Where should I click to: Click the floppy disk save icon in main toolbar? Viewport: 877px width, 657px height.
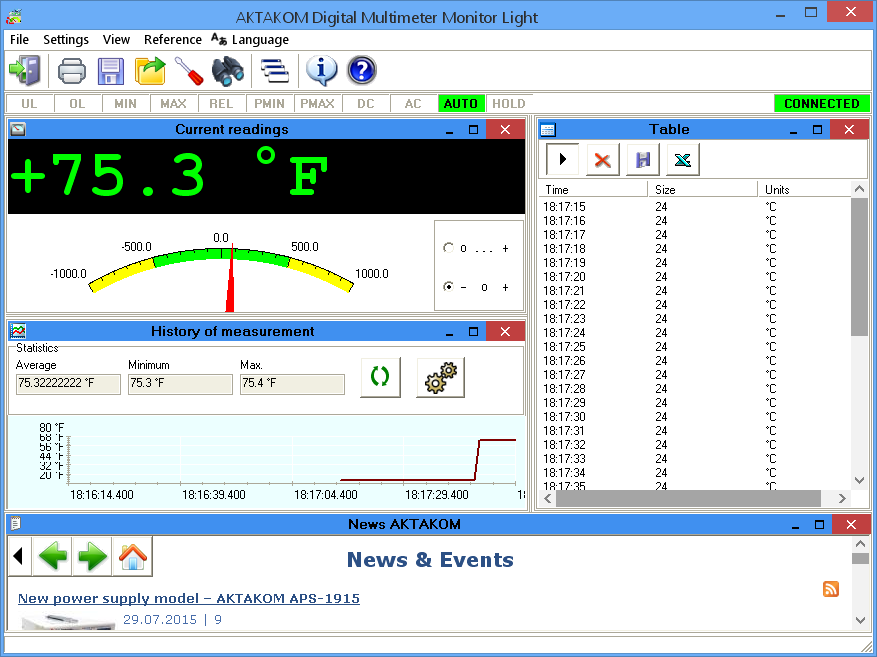[111, 70]
